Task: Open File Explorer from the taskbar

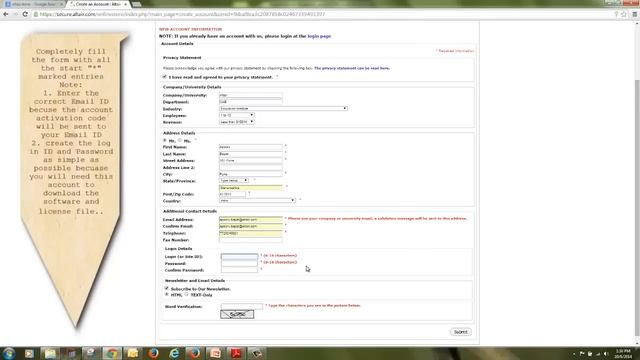Action: click(50, 353)
